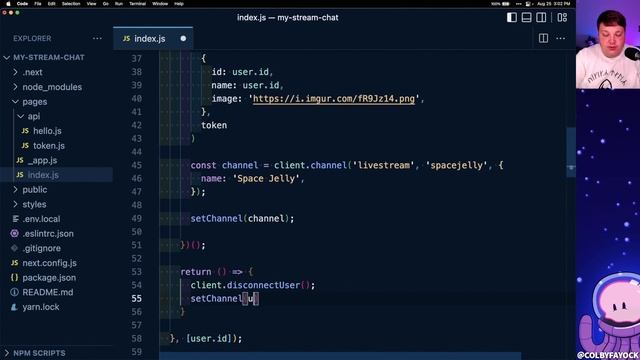Image resolution: width=640 pixels, height=360 pixels.
Task: Open the Help menu
Action: (179, 4)
